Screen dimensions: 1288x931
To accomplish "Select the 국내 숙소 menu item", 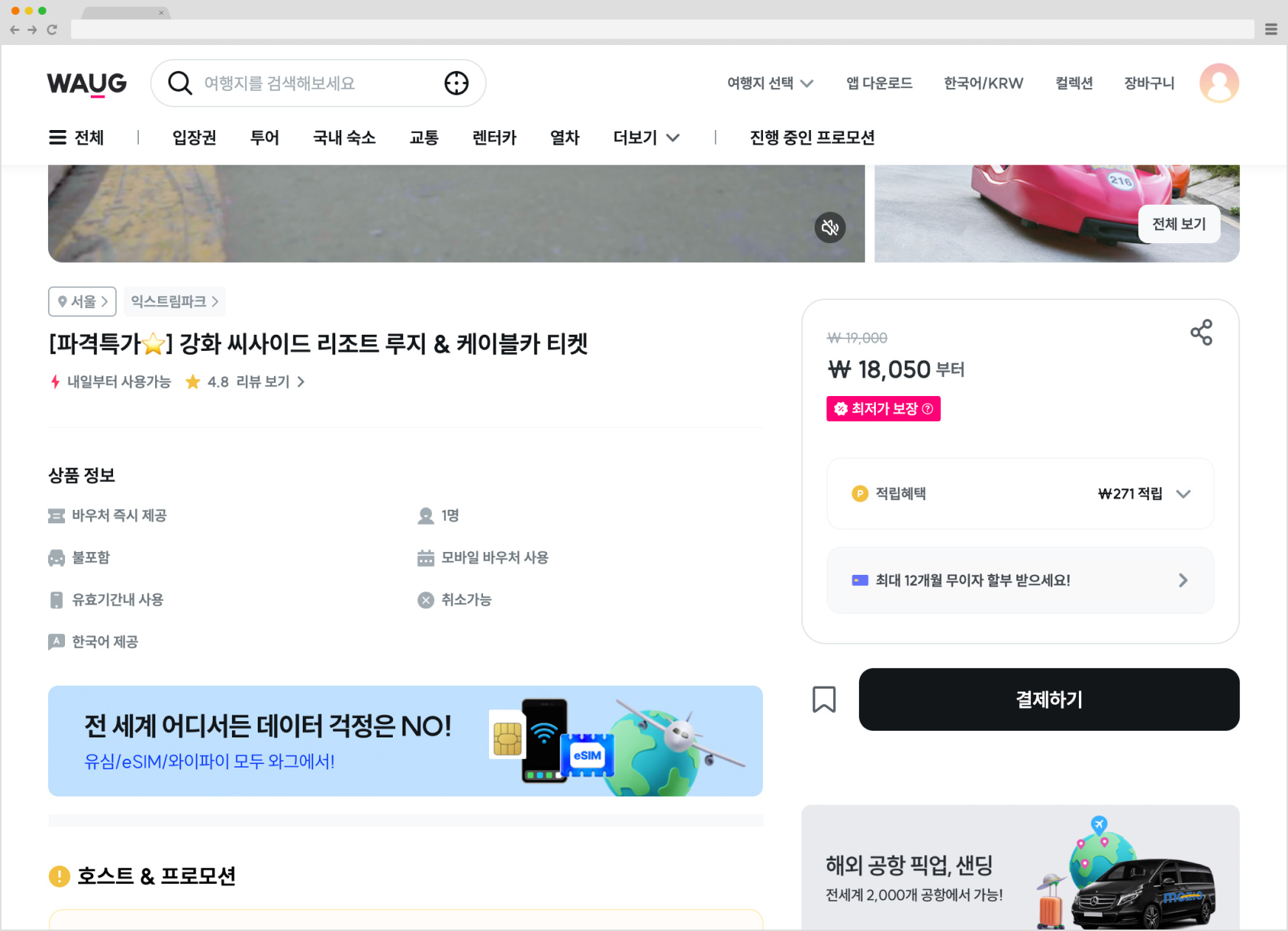I will (344, 137).
